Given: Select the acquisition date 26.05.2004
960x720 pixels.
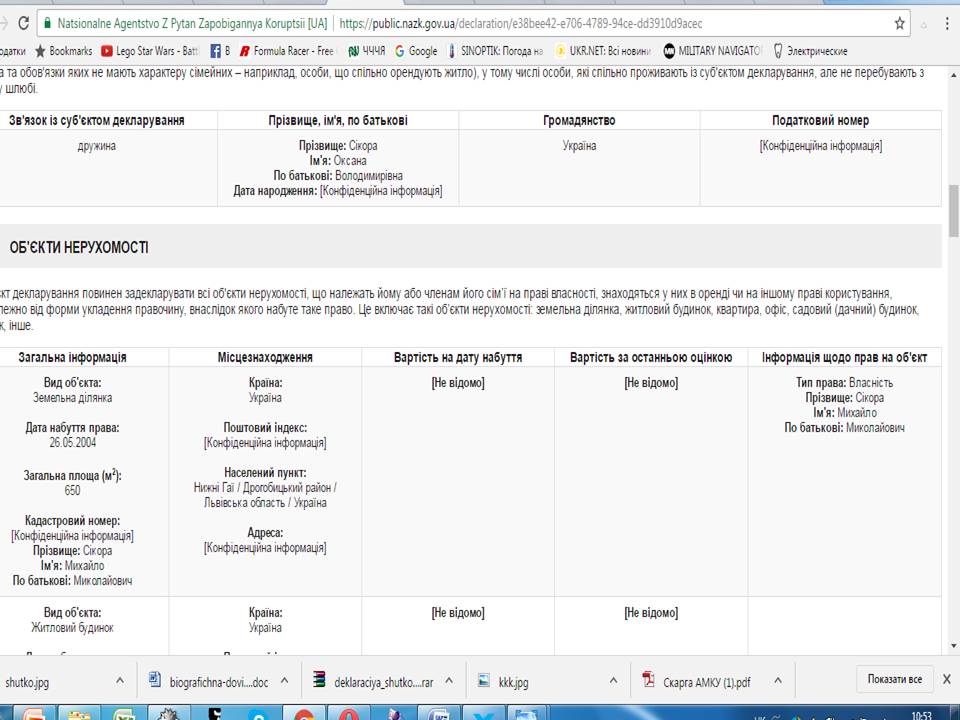Looking at the screenshot, I should (x=72, y=443).
